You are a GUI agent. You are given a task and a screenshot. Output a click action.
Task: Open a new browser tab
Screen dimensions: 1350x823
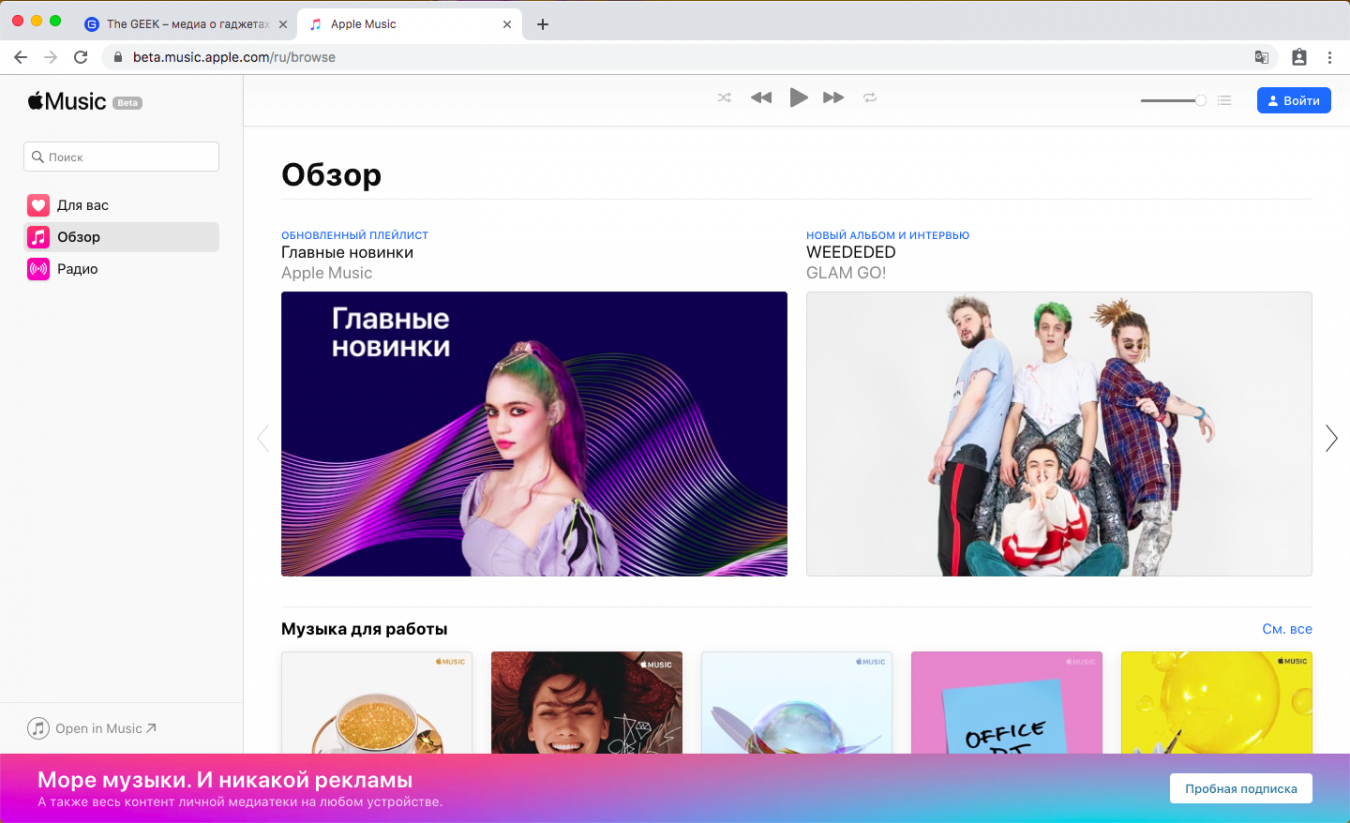(543, 24)
